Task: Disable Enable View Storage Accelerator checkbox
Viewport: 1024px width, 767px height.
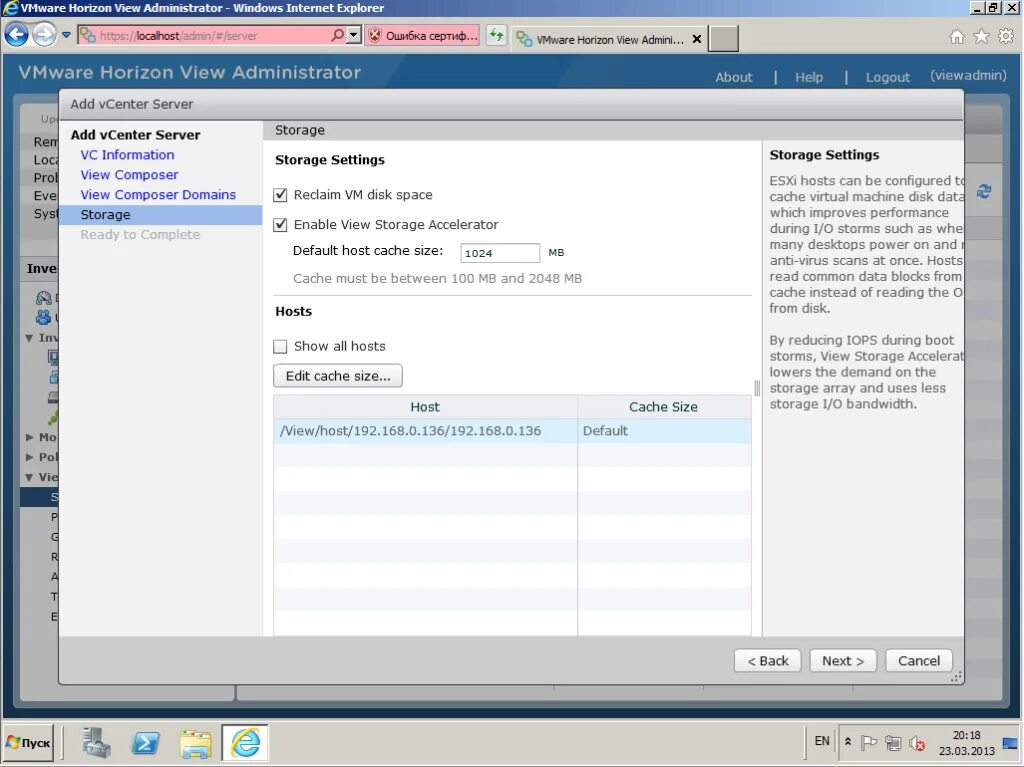Action: pyautogui.click(x=280, y=225)
